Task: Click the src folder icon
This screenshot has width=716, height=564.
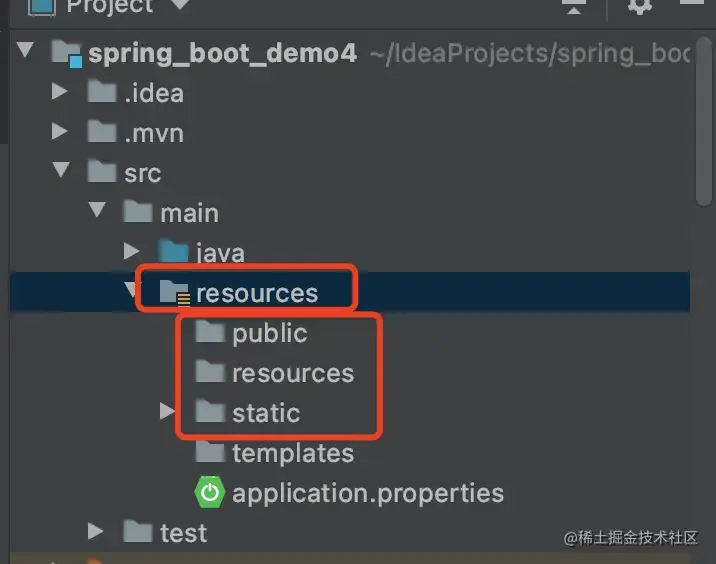Action: coord(102,171)
